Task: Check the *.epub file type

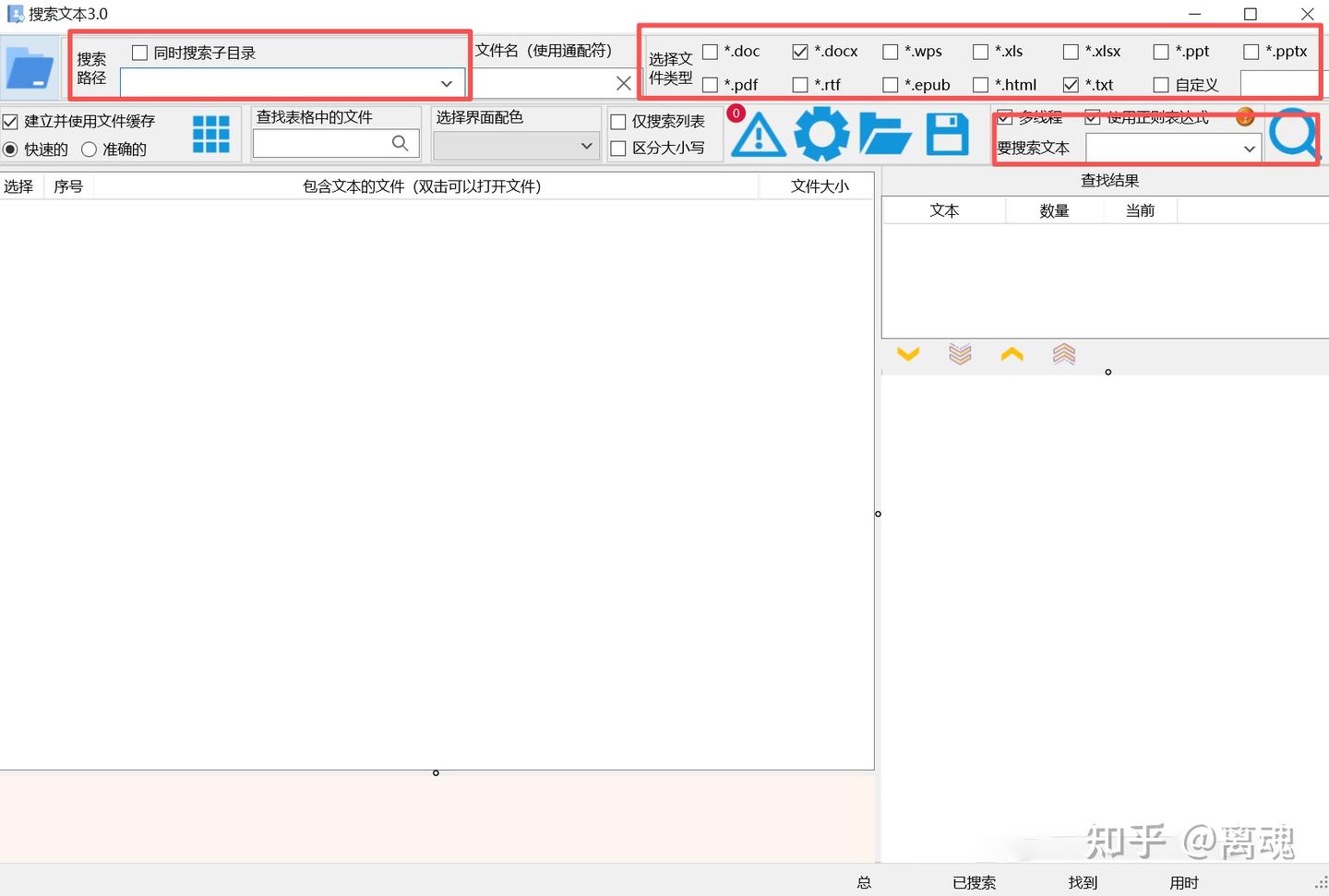Action: [891, 85]
